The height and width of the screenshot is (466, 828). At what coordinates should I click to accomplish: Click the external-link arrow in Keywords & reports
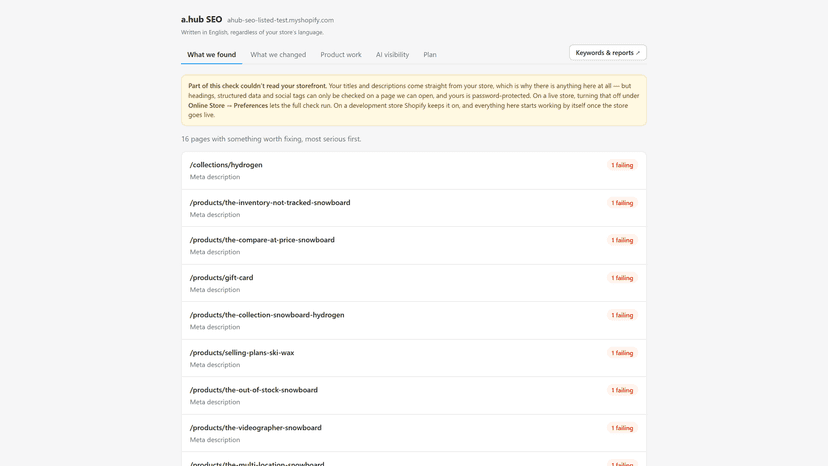(x=638, y=53)
